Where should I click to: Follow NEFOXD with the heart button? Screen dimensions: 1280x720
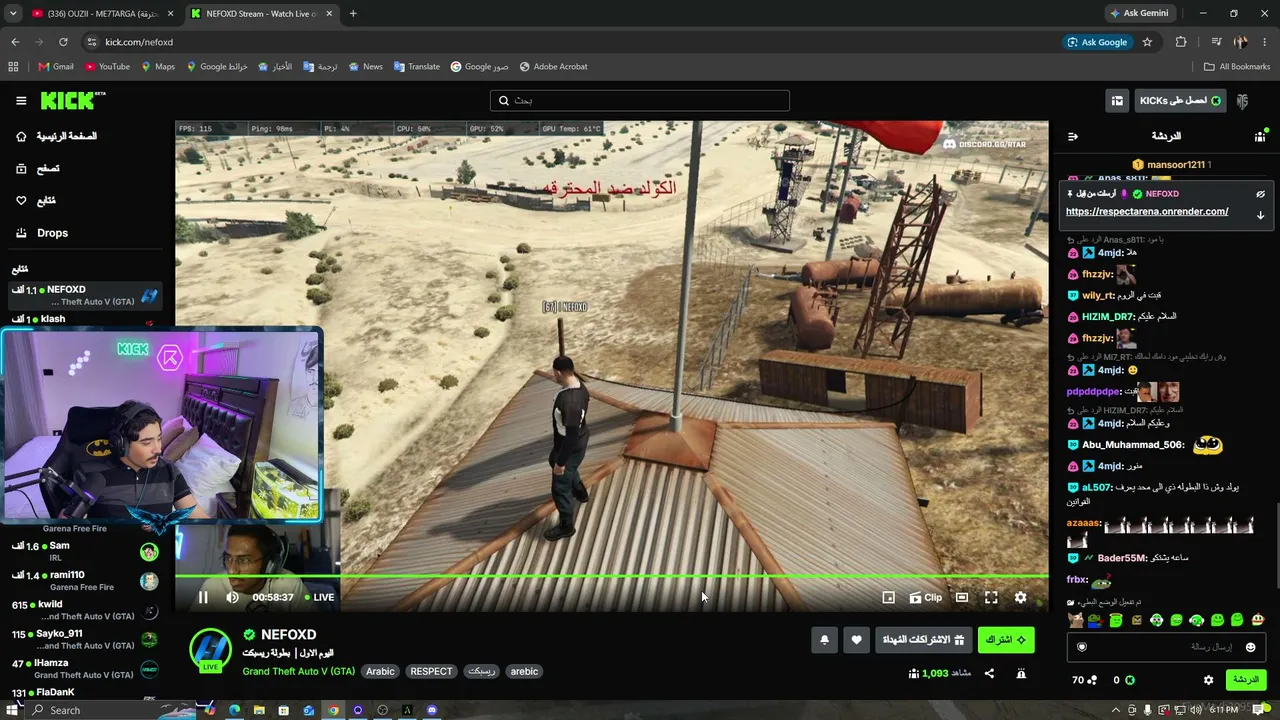click(857, 640)
